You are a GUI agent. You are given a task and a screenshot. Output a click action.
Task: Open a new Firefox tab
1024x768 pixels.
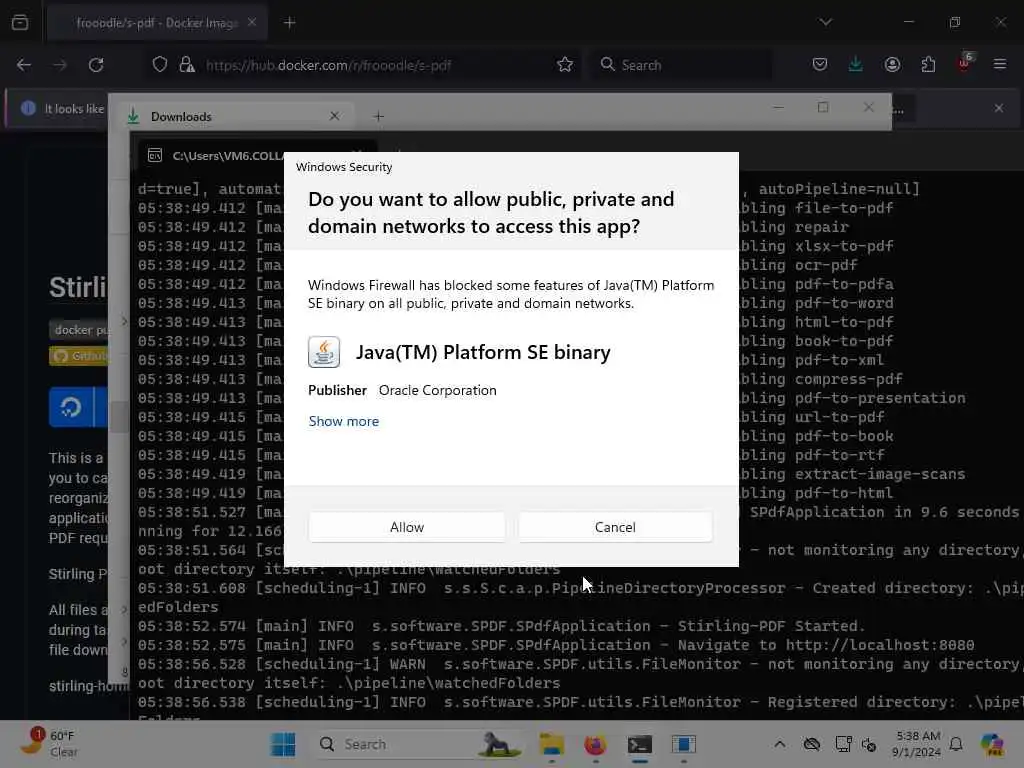click(x=289, y=23)
